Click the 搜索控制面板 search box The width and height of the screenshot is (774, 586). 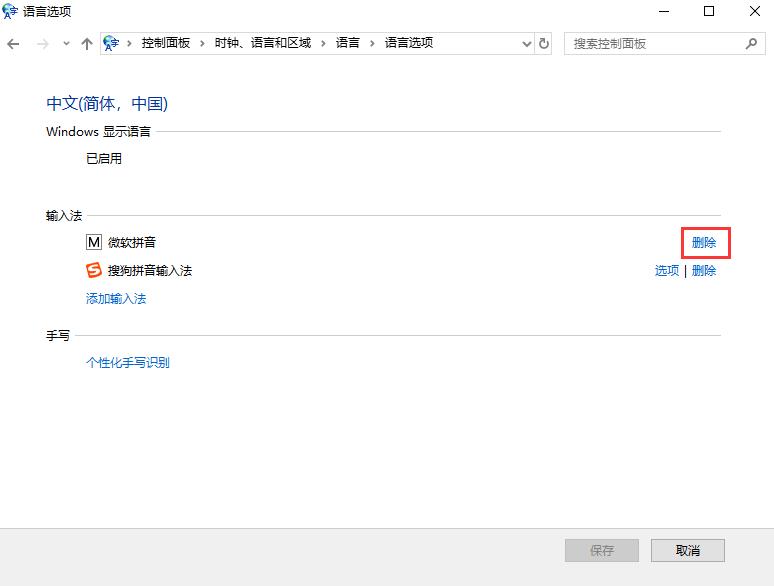[655, 44]
